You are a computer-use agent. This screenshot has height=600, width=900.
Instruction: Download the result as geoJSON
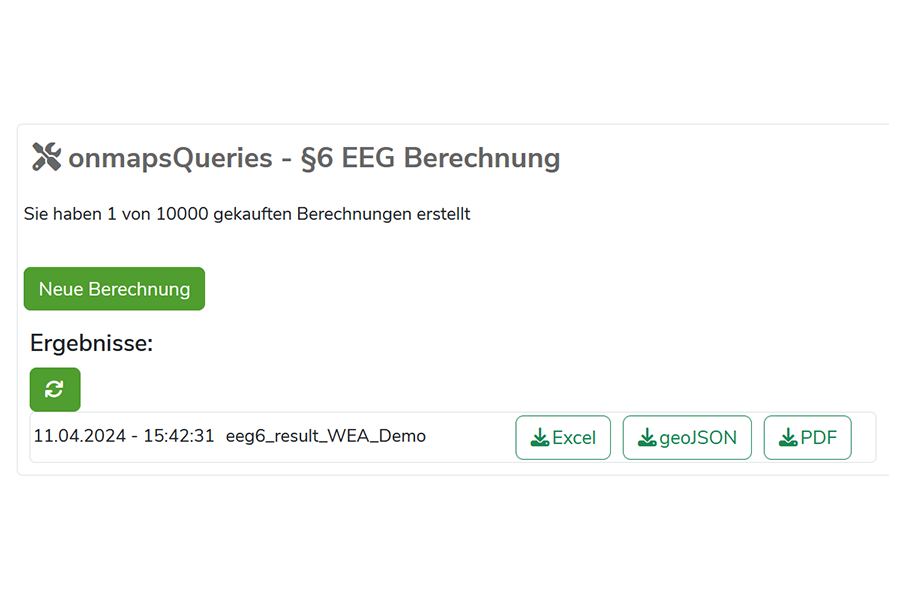(x=687, y=437)
